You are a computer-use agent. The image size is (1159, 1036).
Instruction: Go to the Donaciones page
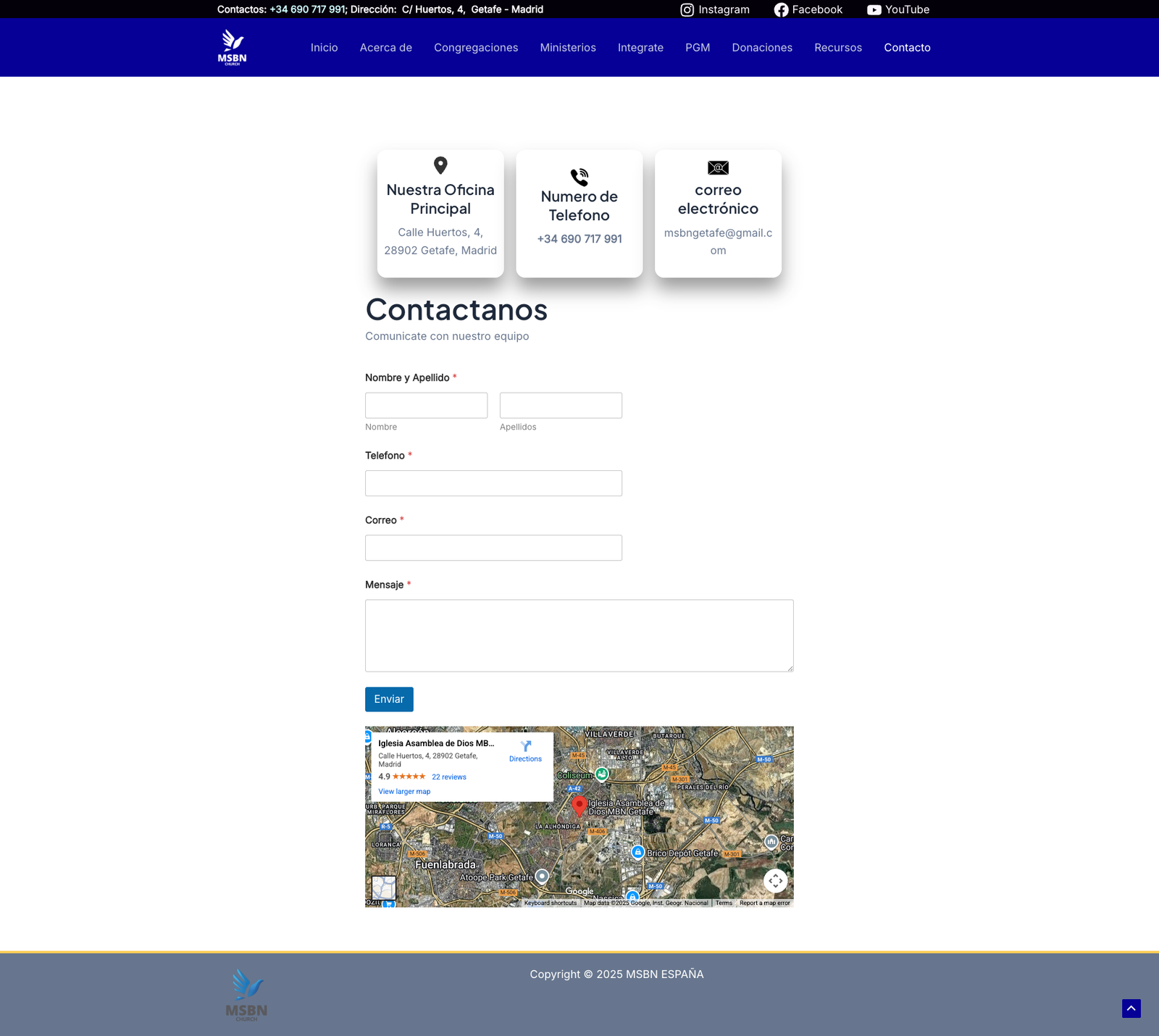762,48
